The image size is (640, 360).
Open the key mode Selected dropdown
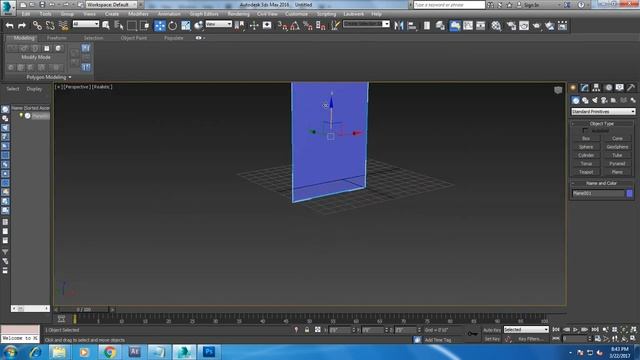pos(526,329)
